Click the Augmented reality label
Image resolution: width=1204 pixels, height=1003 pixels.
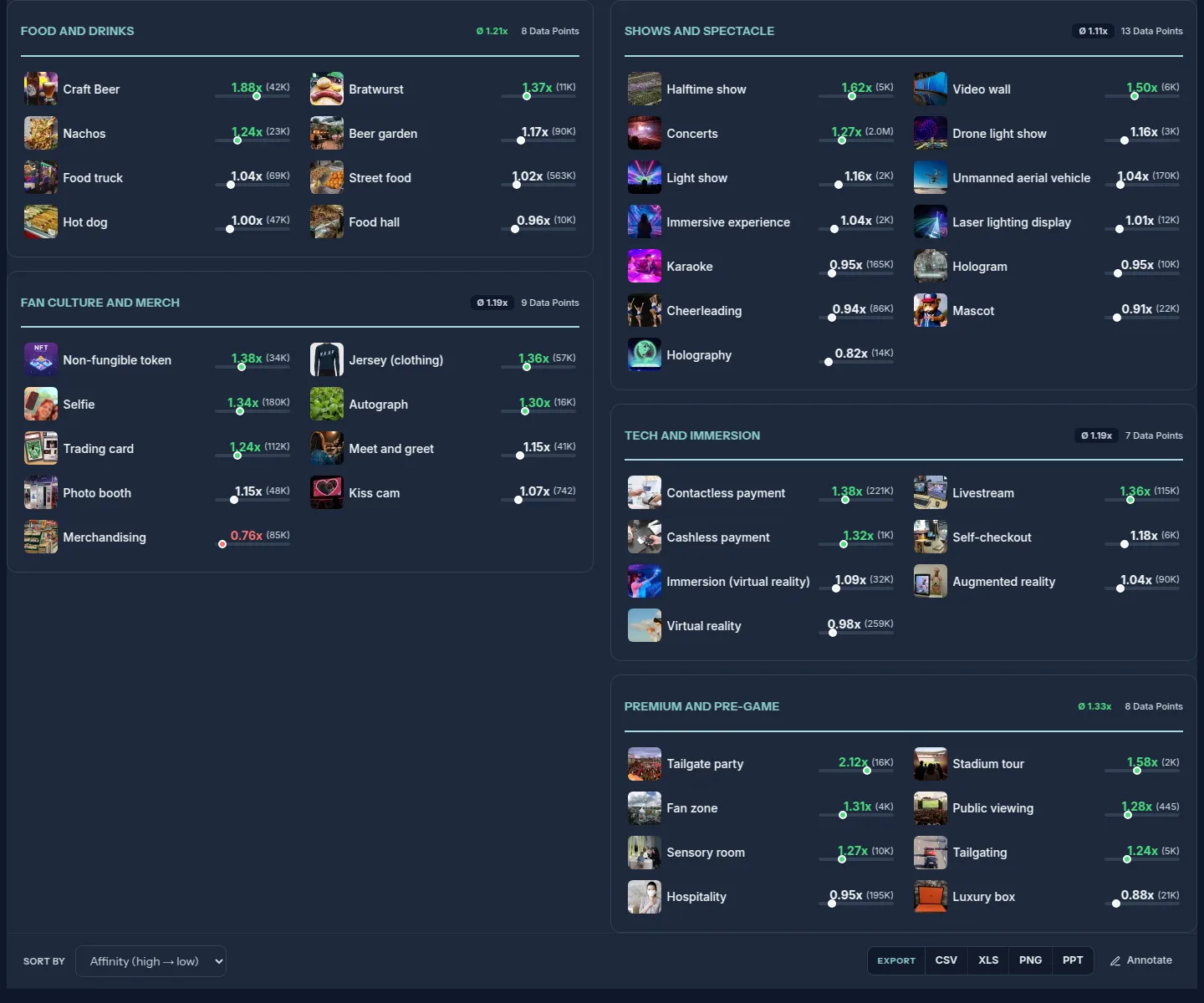coord(1003,582)
